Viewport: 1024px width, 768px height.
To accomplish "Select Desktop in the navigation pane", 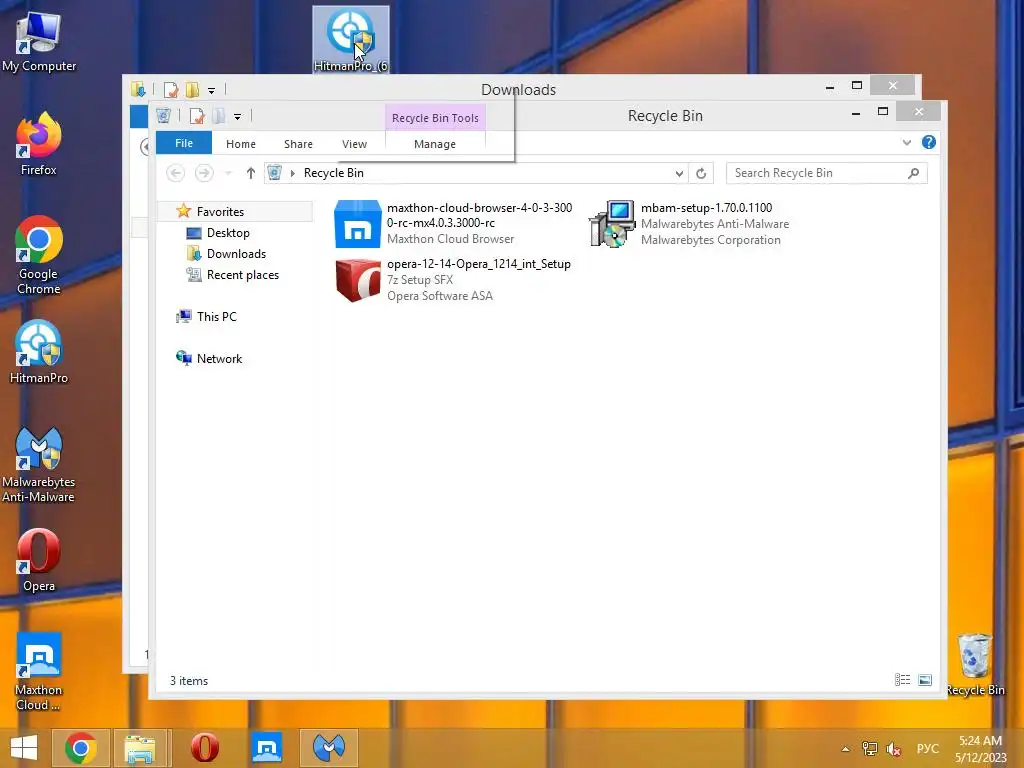I will 228,232.
